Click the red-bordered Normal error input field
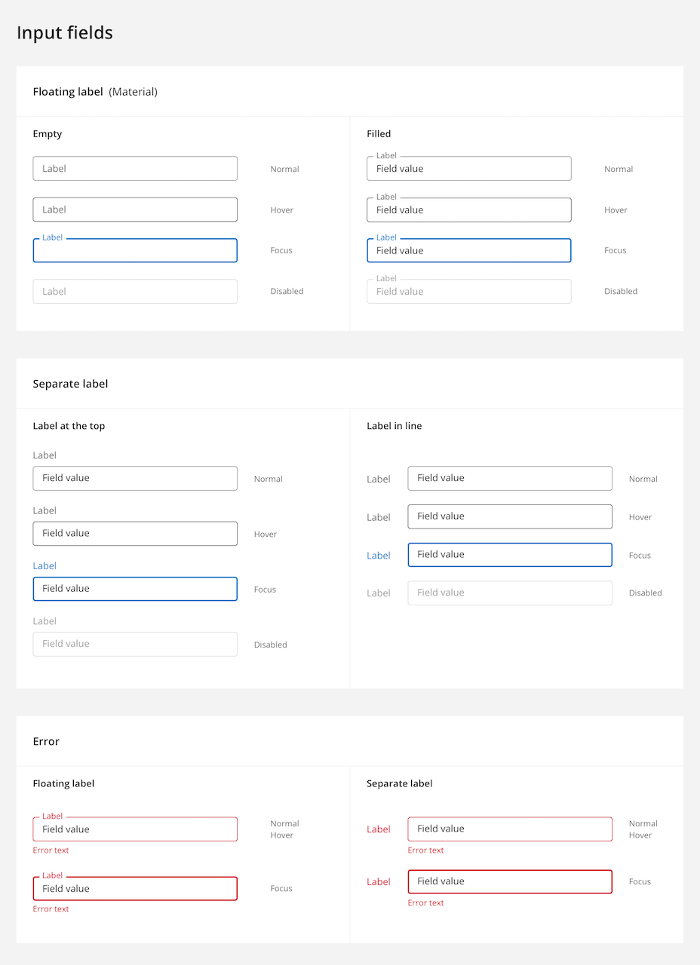 (135, 829)
